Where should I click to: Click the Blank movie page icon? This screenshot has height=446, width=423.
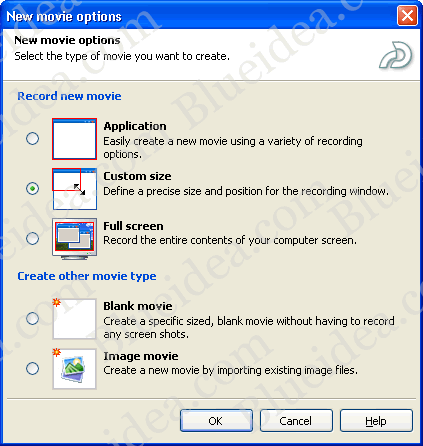click(74, 319)
